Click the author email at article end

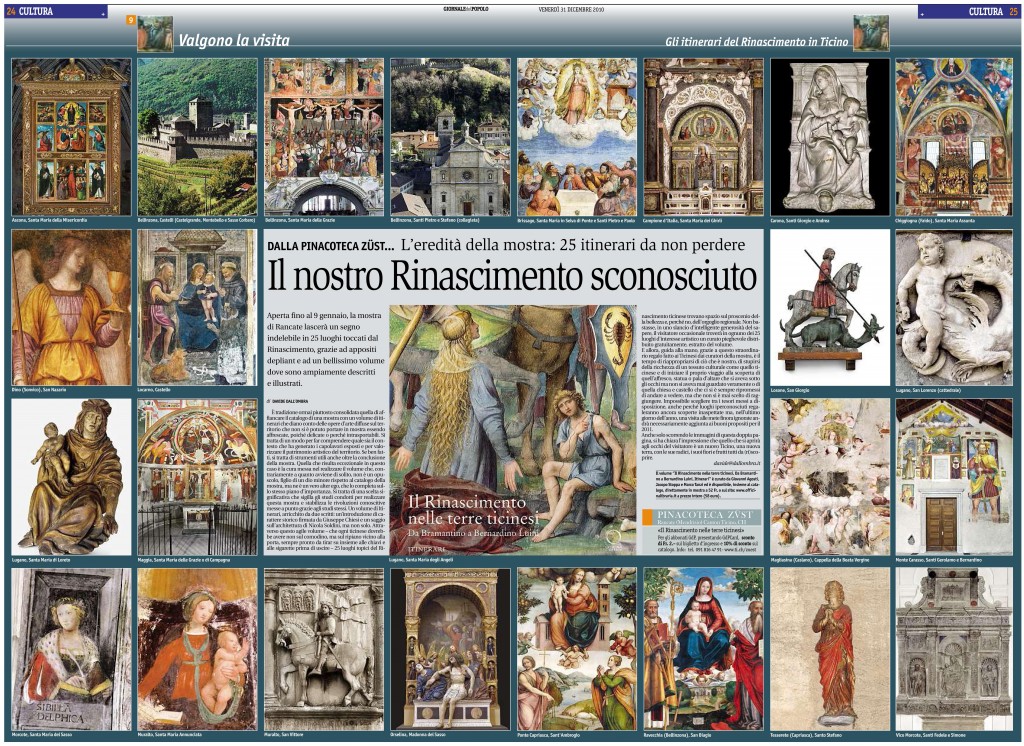(736, 462)
